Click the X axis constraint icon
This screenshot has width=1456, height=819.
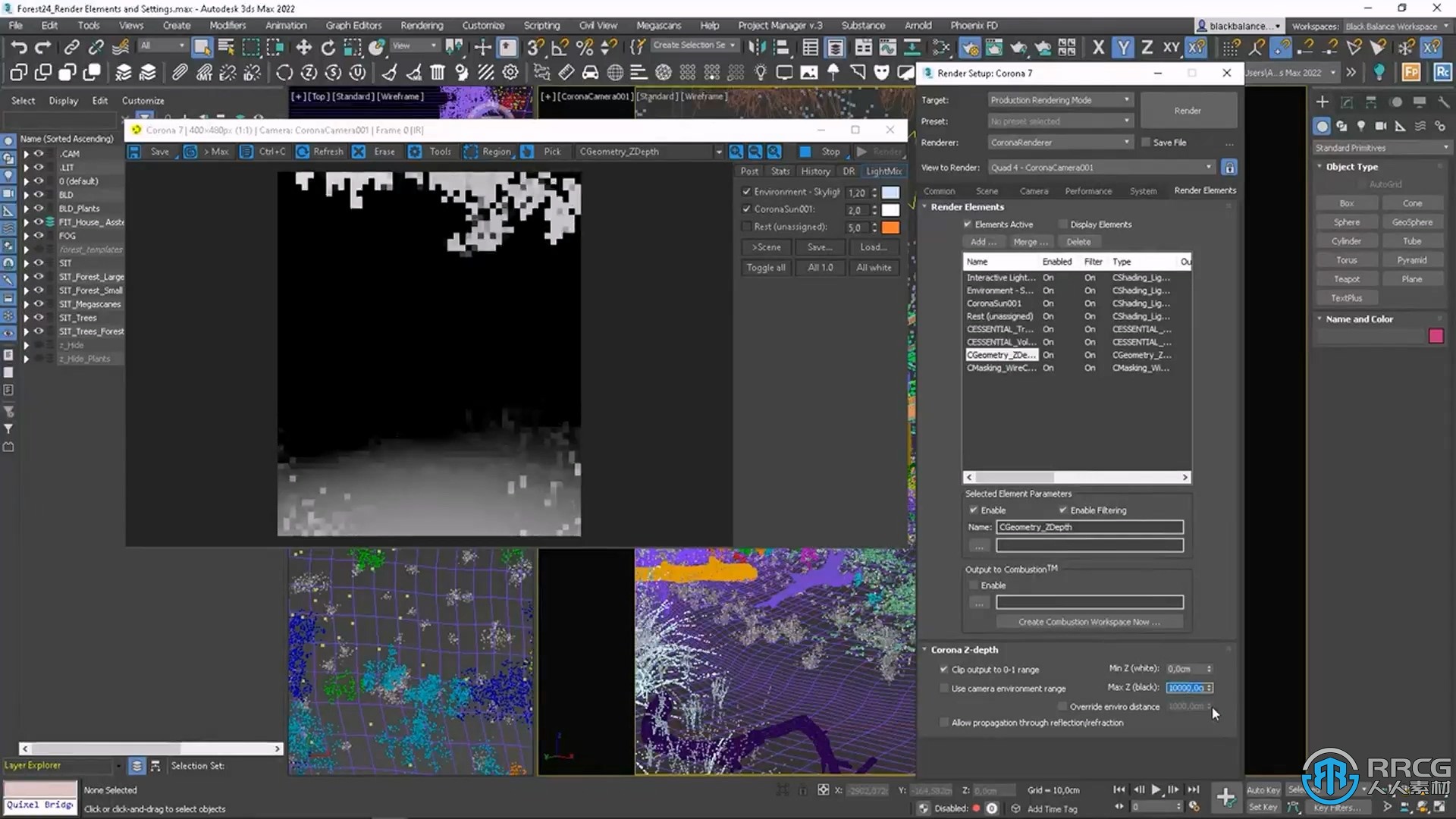1098,48
